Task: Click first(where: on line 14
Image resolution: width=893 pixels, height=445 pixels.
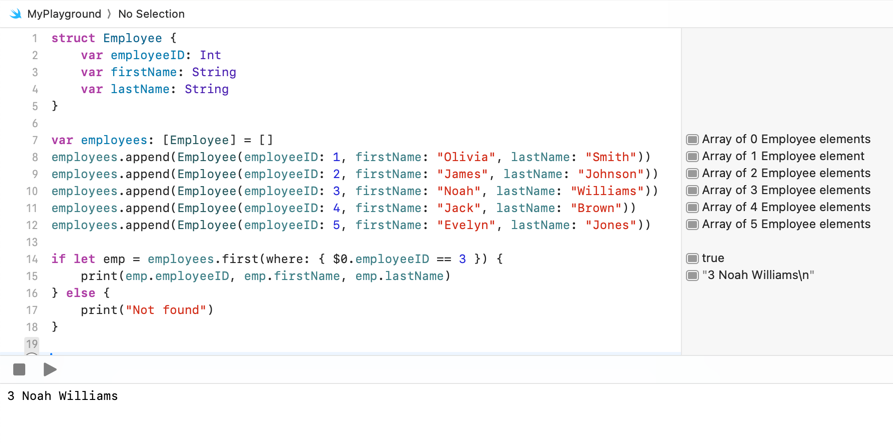Action: pyautogui.click(x=265, y=259)
